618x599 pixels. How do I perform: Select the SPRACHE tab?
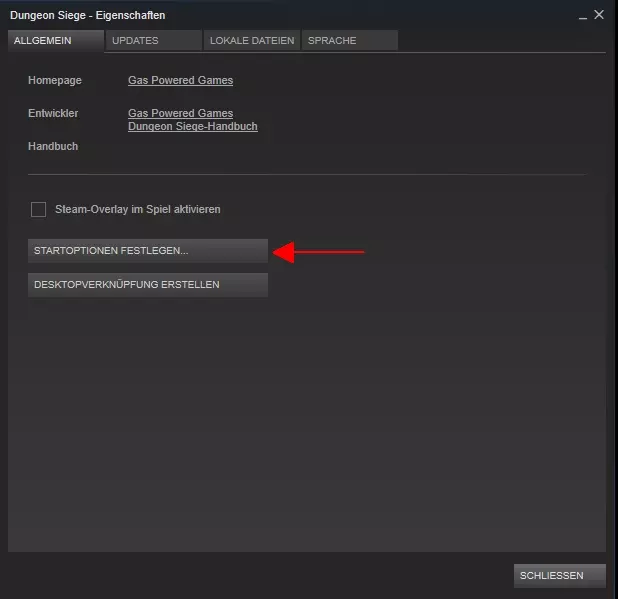click(x=350, y=41)
